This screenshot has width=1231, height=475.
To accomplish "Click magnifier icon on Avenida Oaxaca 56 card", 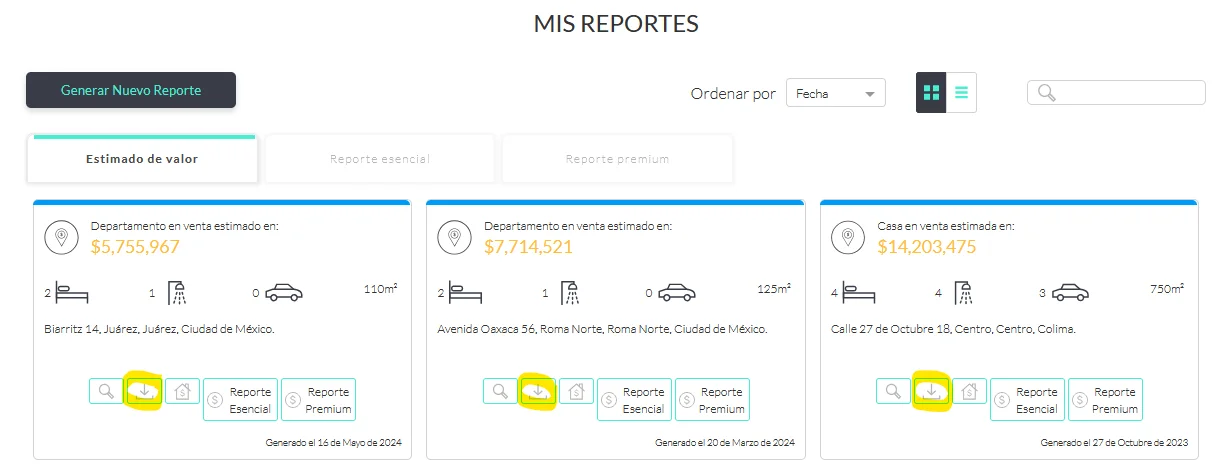I will [499, 391].
